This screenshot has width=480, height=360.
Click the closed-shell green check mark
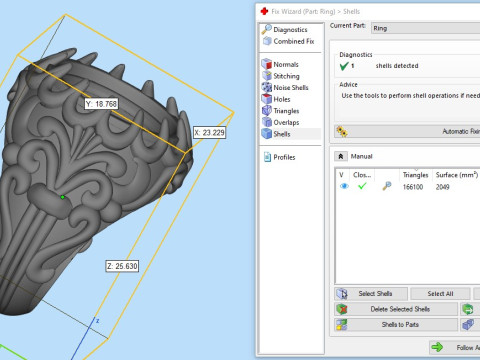(x=362, y=186)
